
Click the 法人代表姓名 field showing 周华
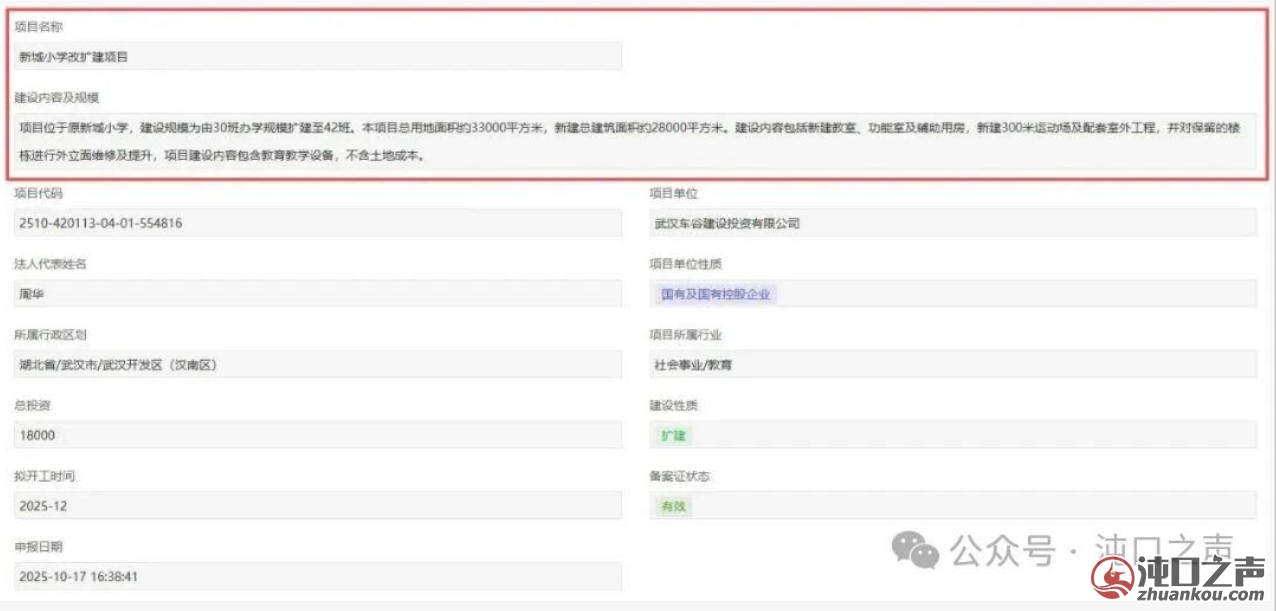318,294
